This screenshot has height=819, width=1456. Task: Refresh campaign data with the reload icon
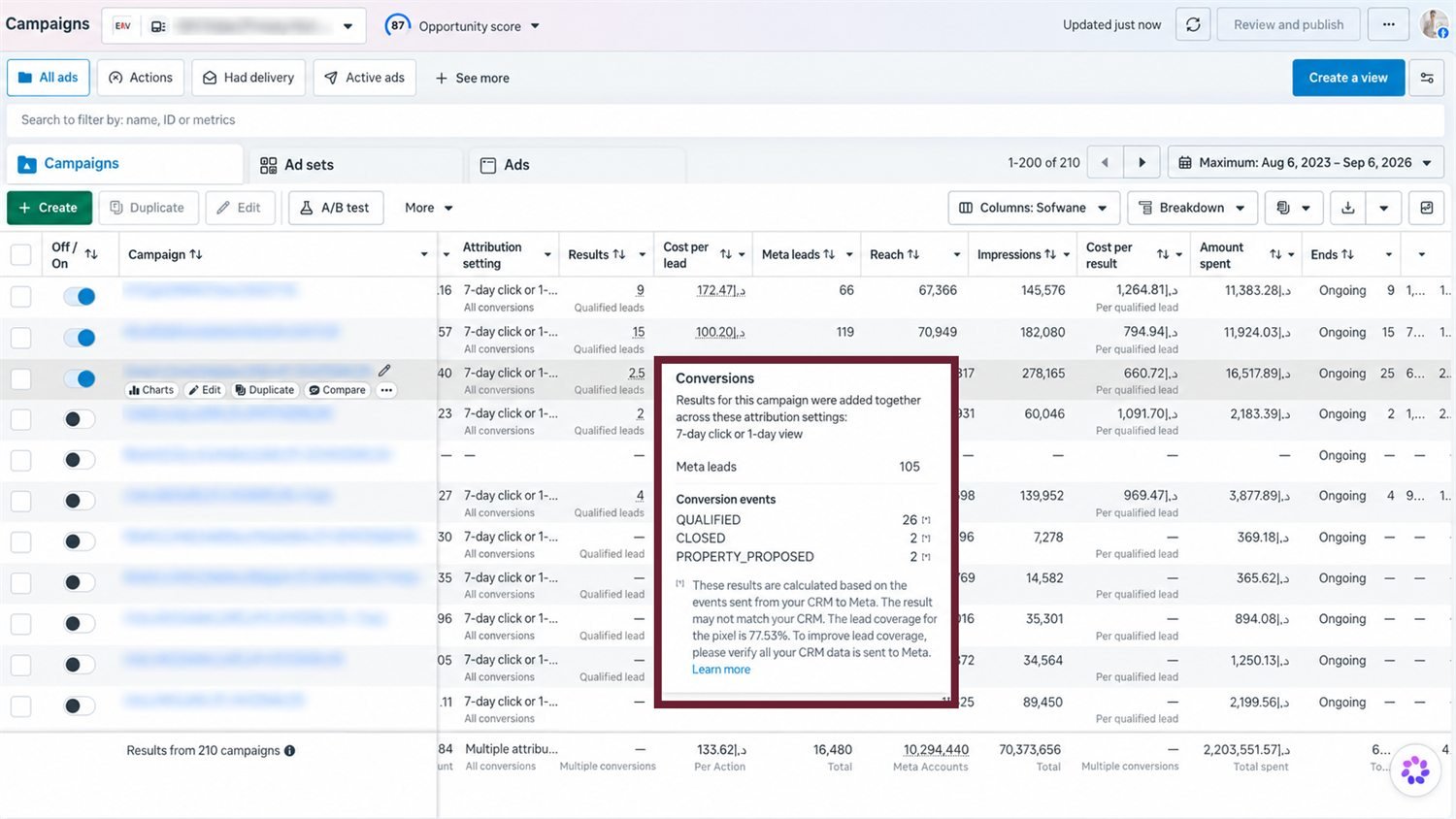coord(1193,25)
